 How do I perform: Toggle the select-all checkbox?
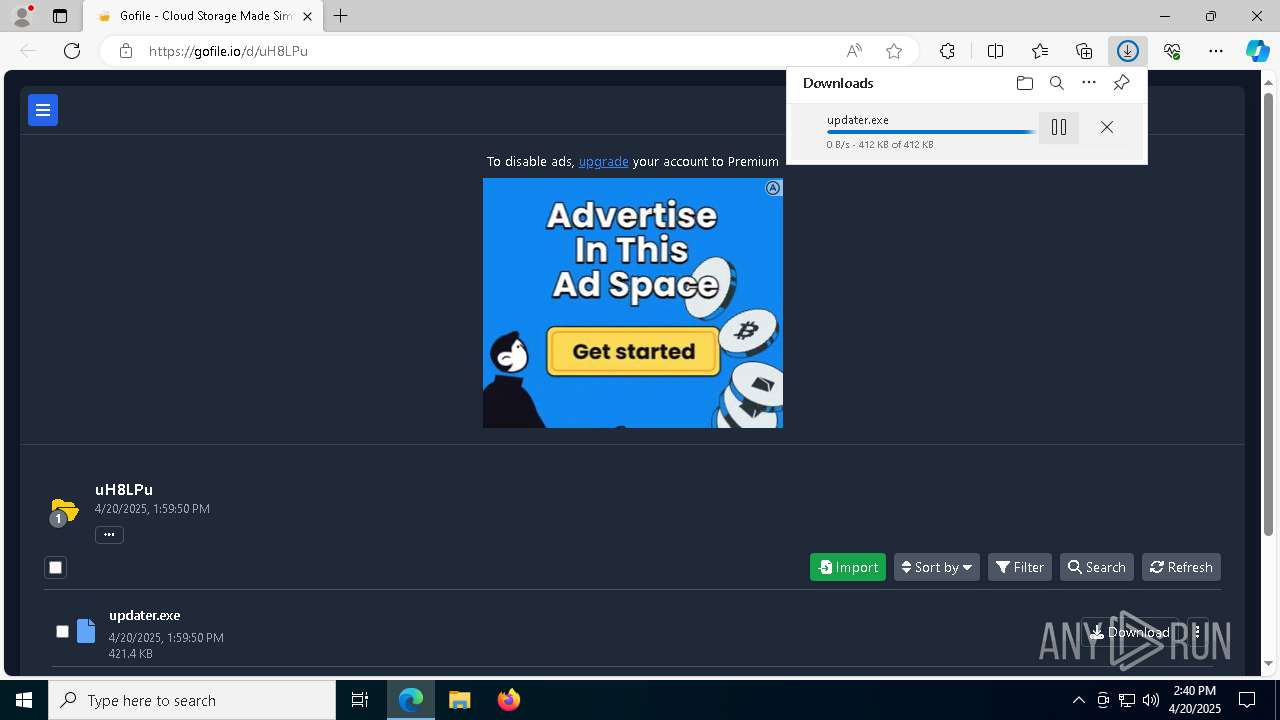click(x=55, y=567)
